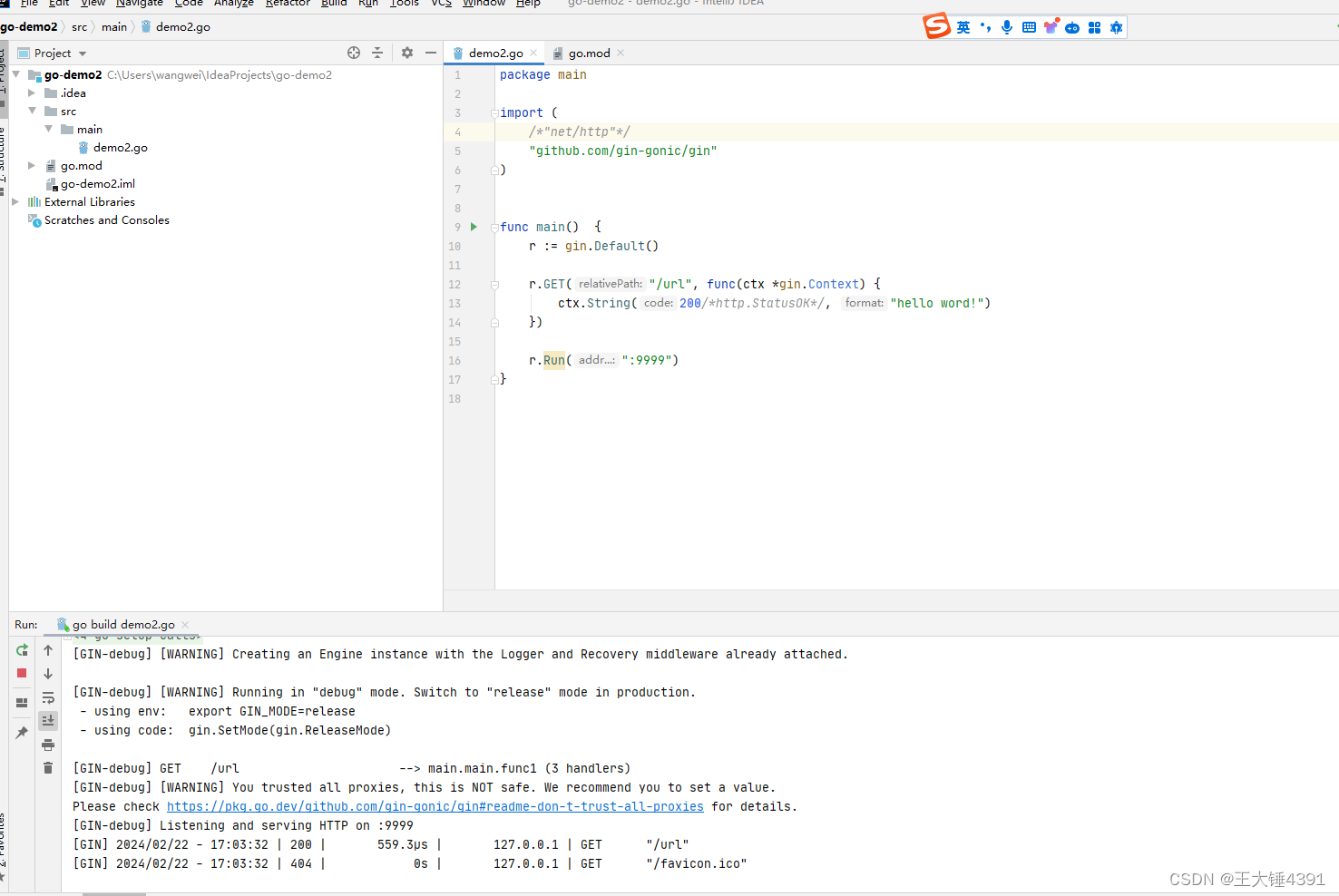Screen dimensions: 1339x896
Task: Close the go.mod editor tab
Action: 621,53
